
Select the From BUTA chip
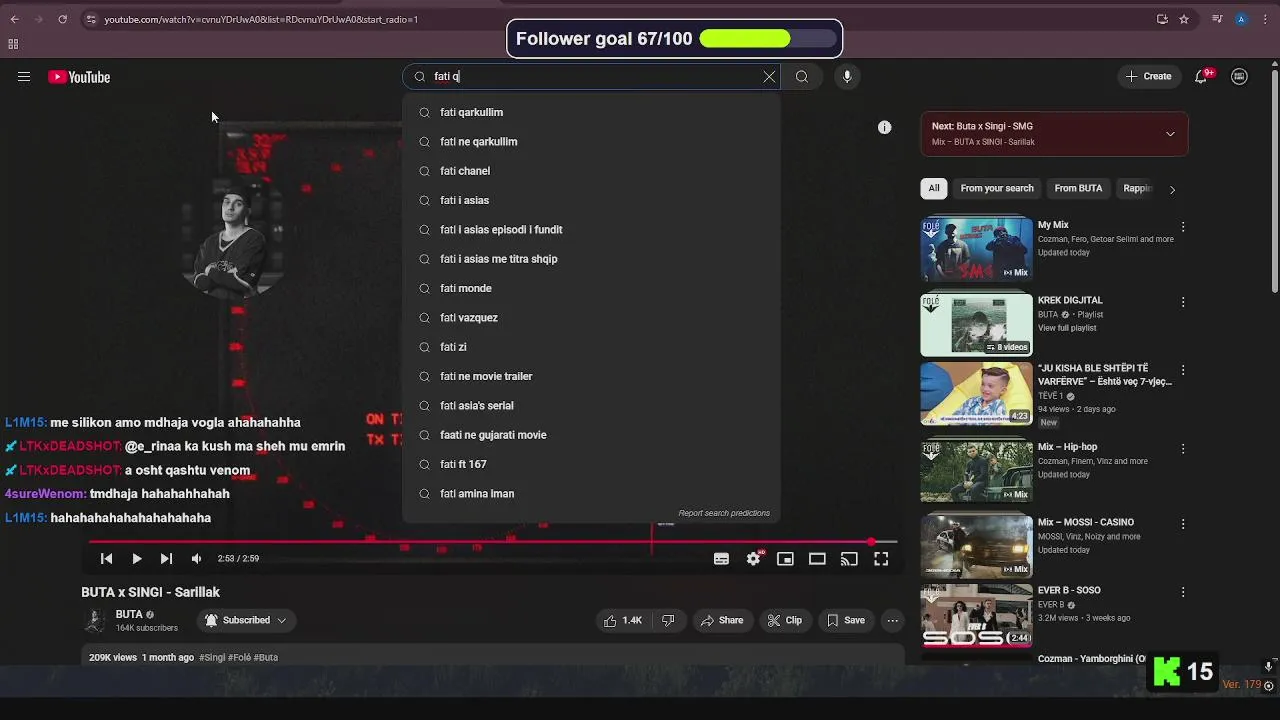tap(1078, 188)
